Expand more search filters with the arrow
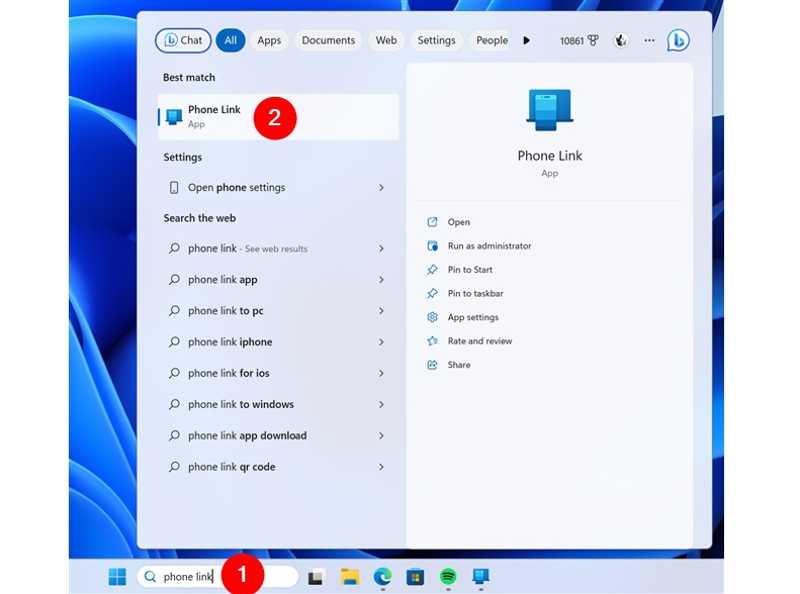Screen dimensions: 800x594 (527, 40)
